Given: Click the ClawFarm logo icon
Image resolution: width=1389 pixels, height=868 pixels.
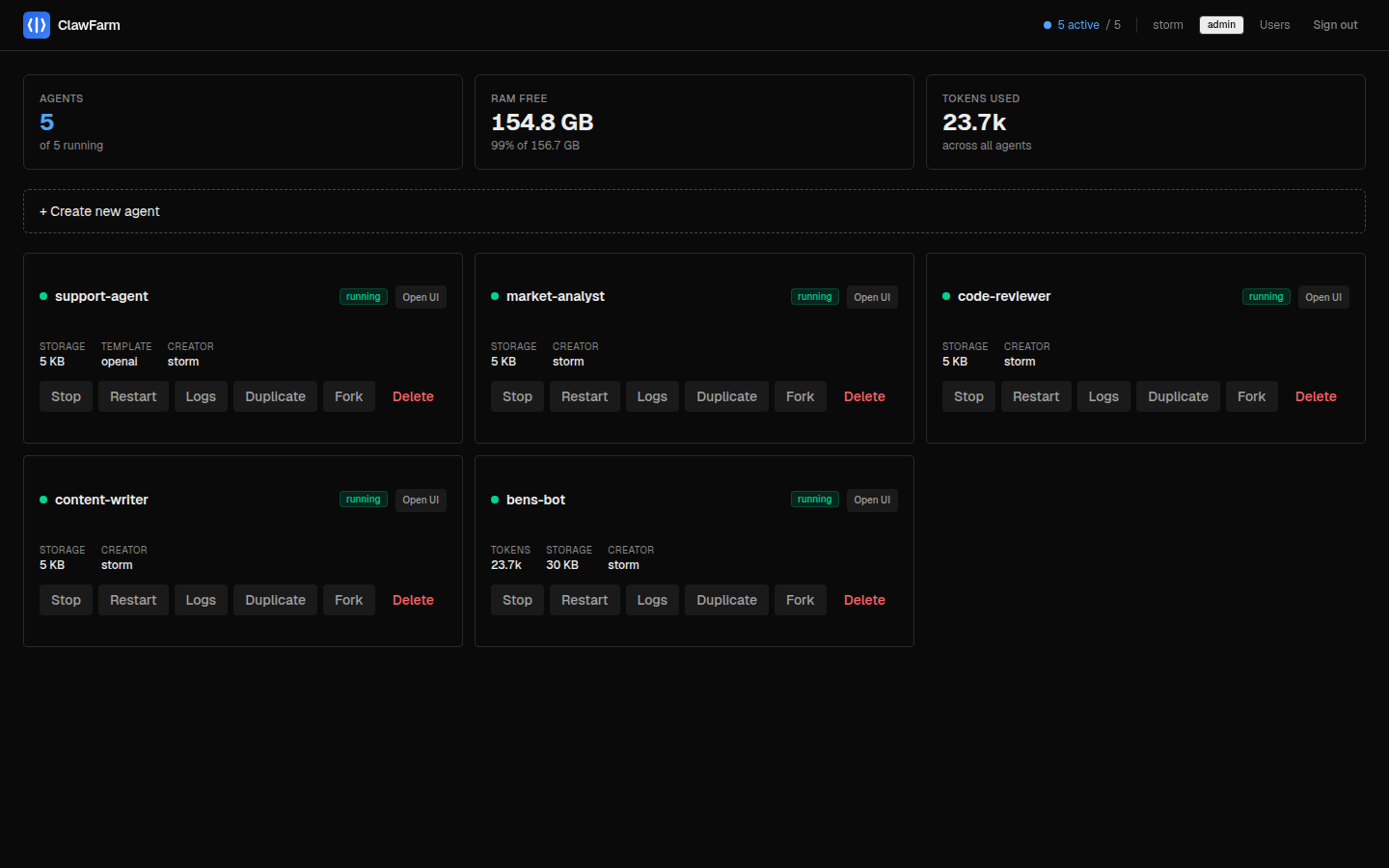Looking at the screenshot, I should [37, 25].
